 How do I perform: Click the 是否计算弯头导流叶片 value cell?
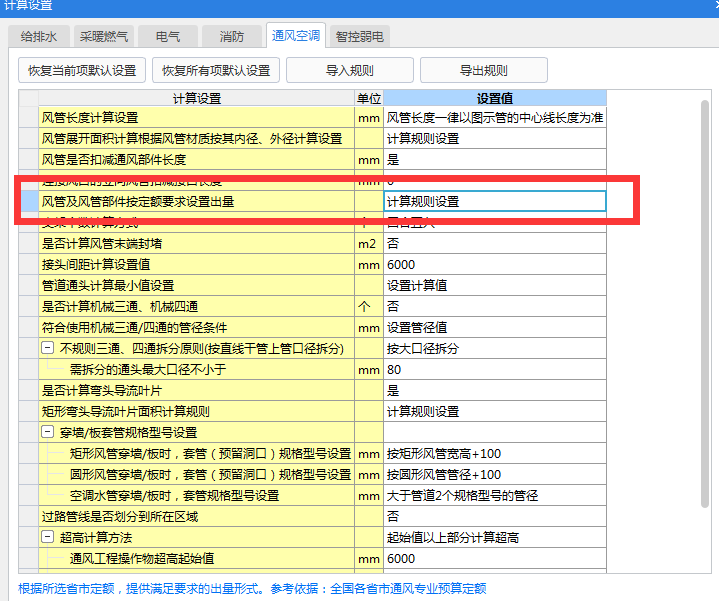(x=494, y=391)
